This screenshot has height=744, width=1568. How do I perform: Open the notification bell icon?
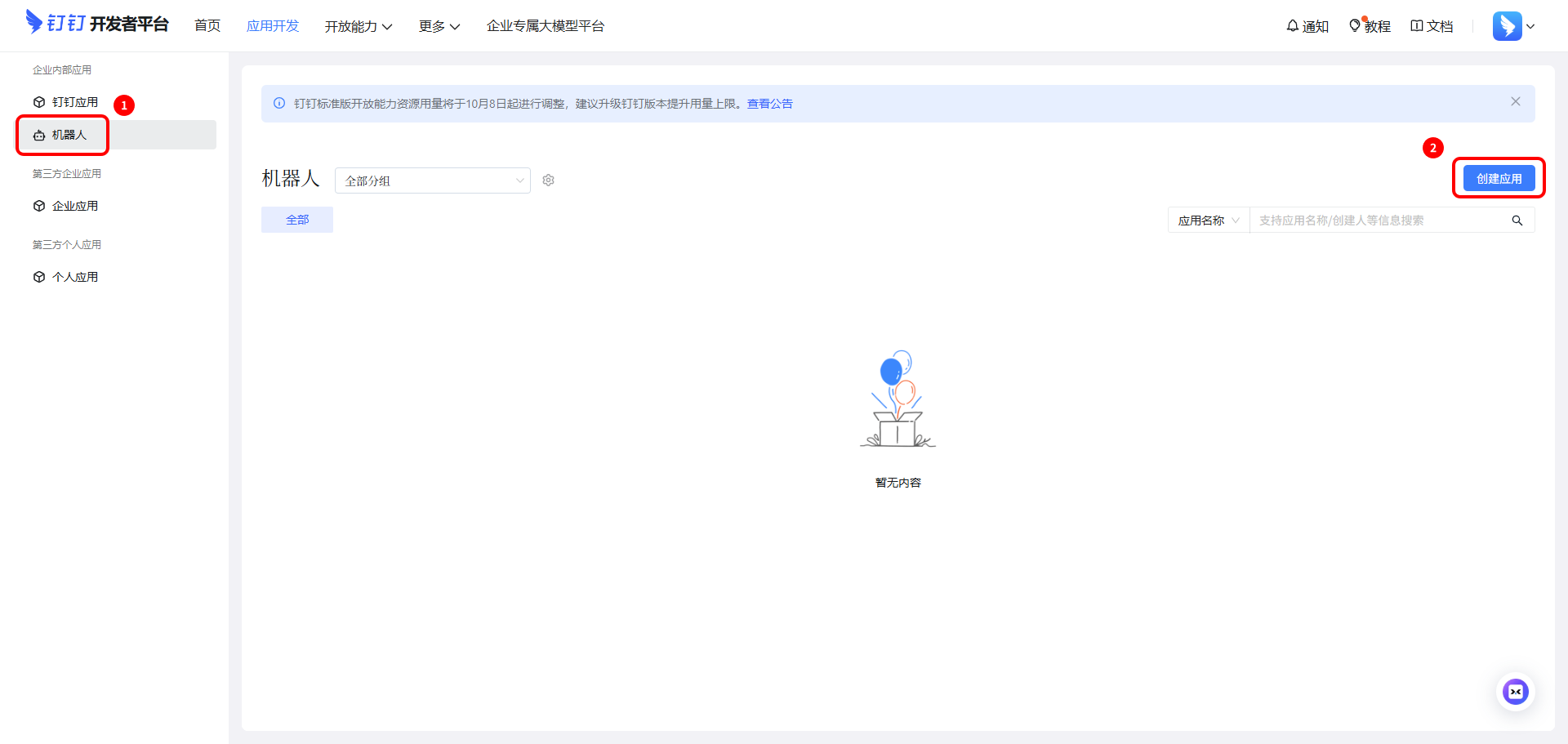click(x=1292, y=26)
